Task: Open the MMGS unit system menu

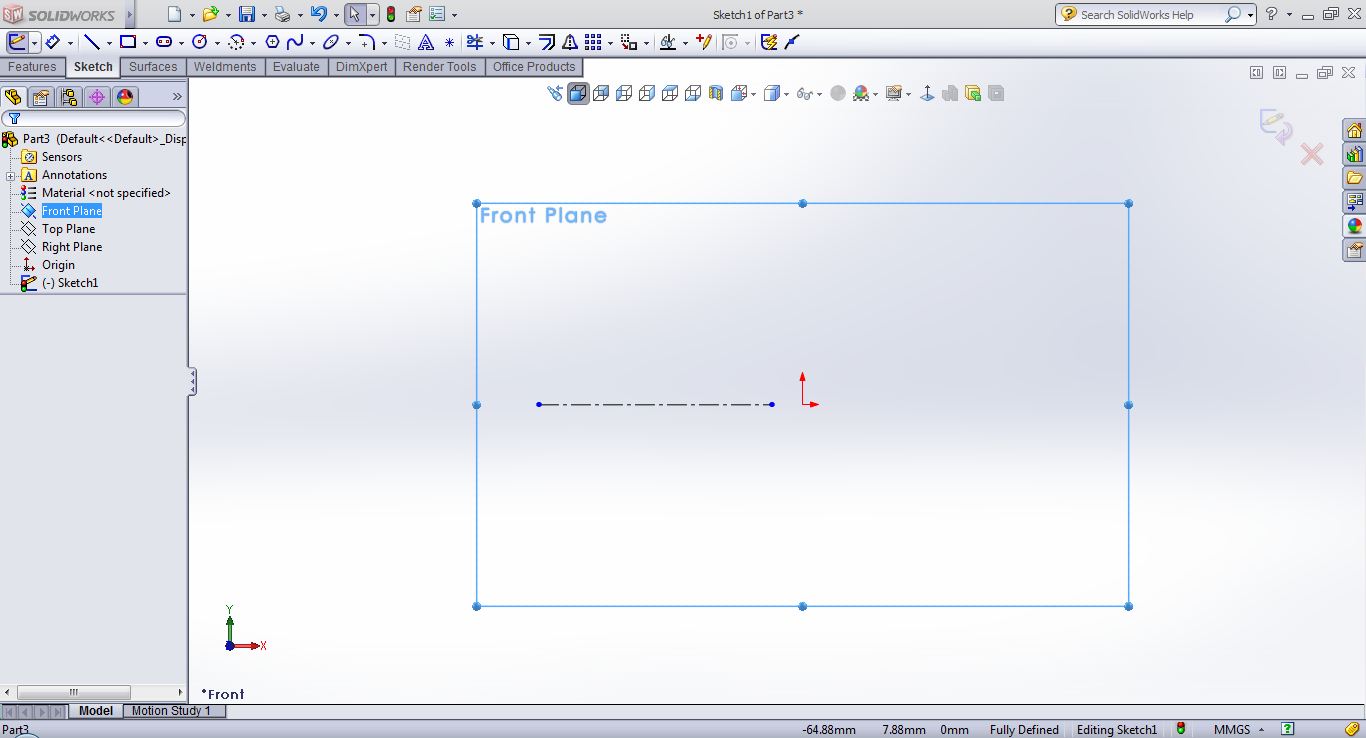Action: [1238, 730]
